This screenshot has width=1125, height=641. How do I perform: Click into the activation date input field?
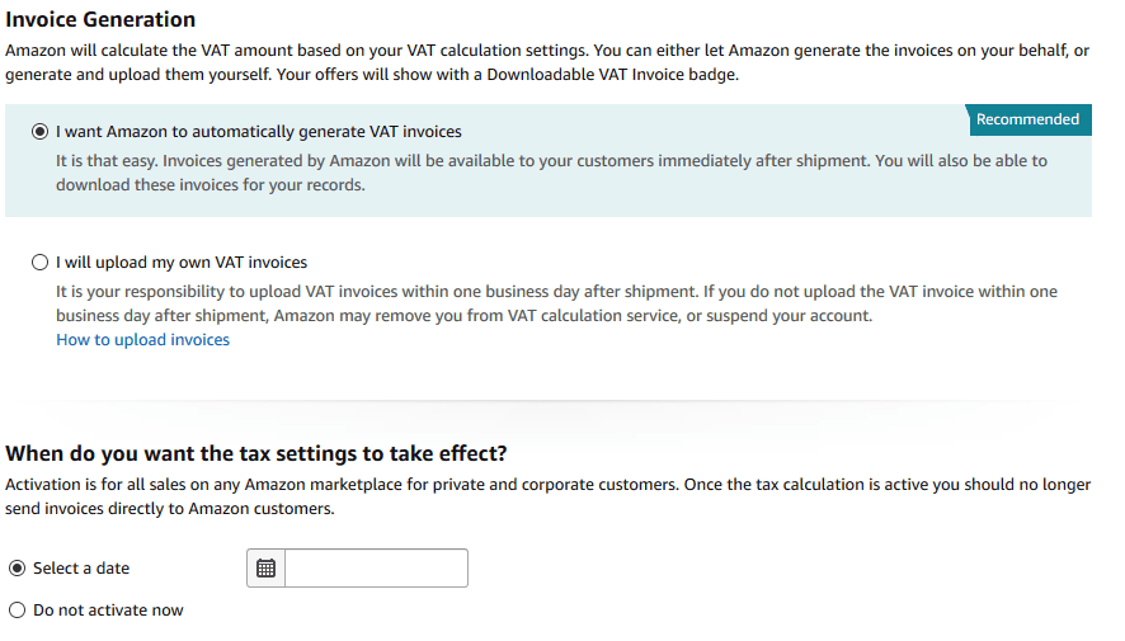[376, 568]
